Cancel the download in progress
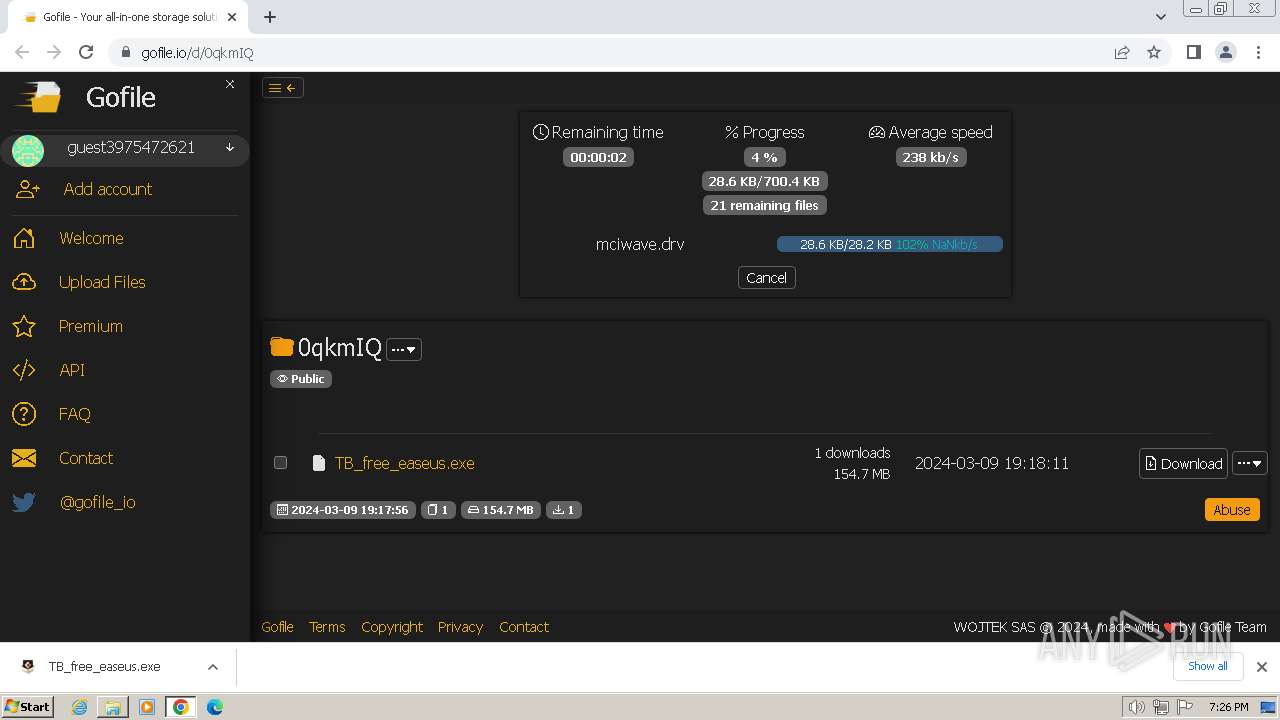1280x720 pixels. pos(766,278)
